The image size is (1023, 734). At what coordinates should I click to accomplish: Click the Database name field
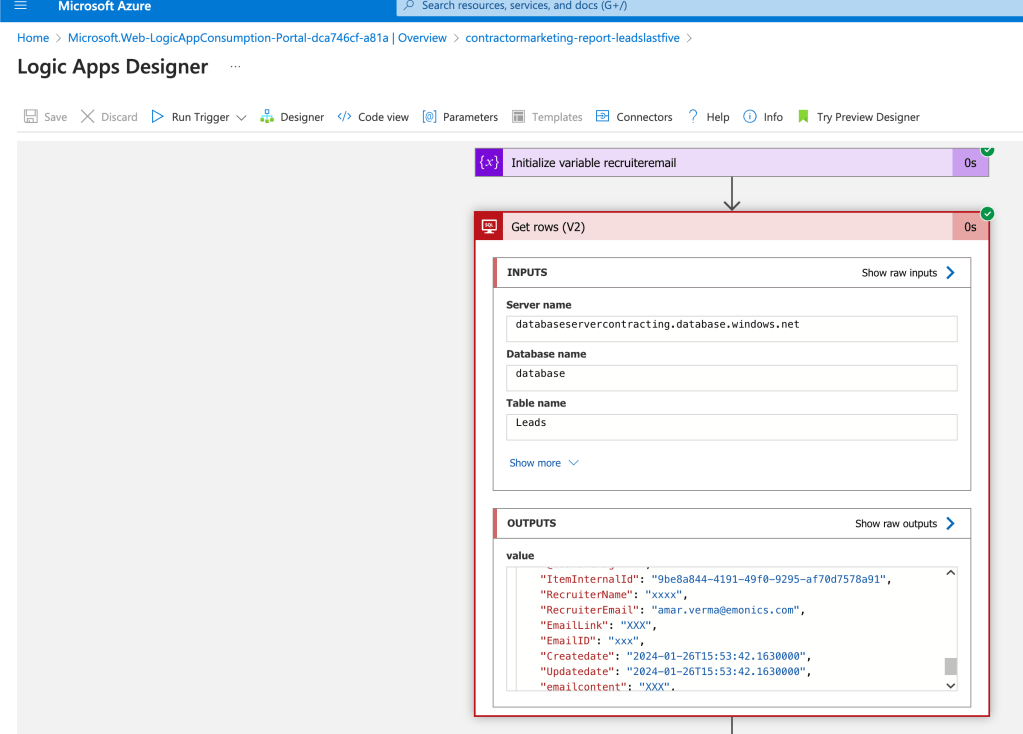click(731, 378)
